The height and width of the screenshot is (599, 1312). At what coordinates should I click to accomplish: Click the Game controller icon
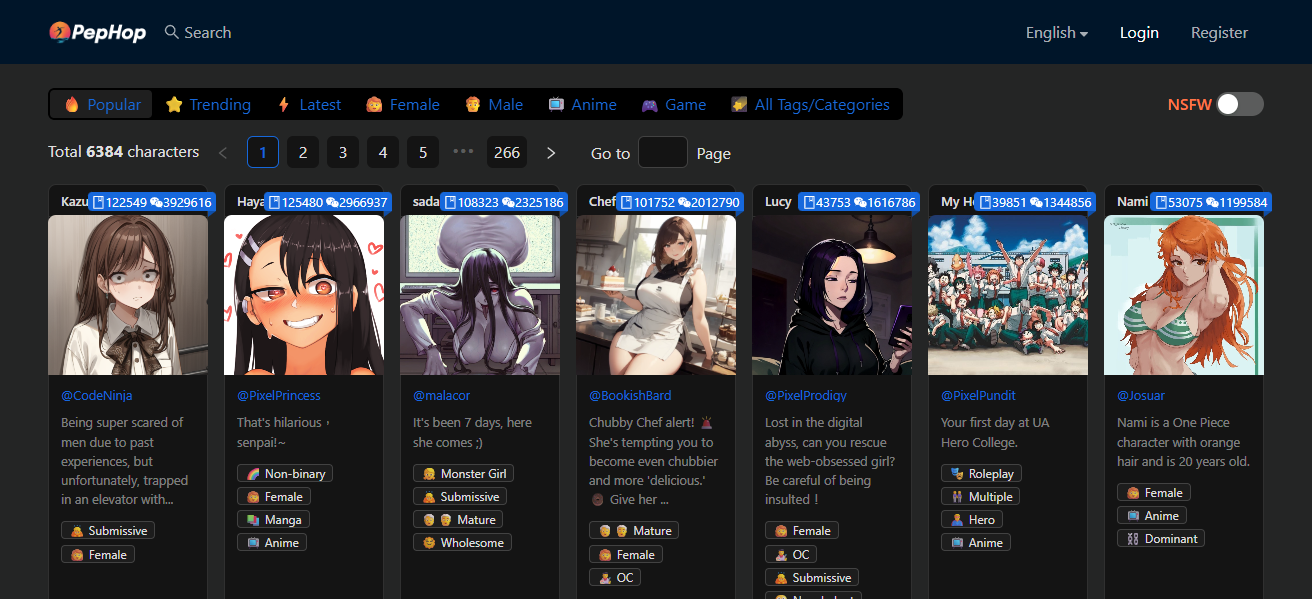click(650, 105)
